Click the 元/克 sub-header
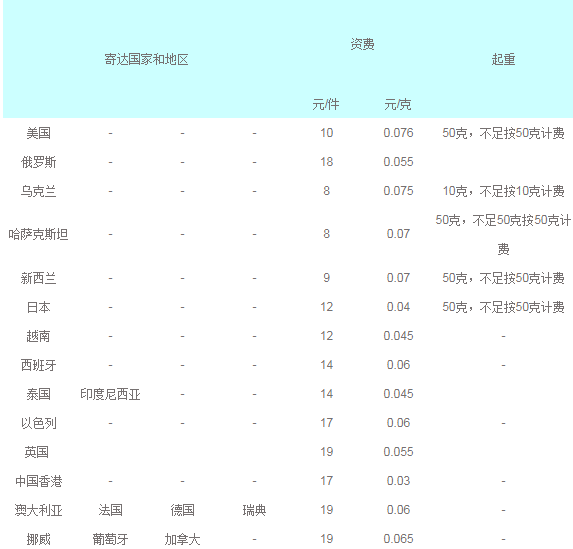This screenshot has height=549, width=573. pyautogui.click(x=398, y=105)
